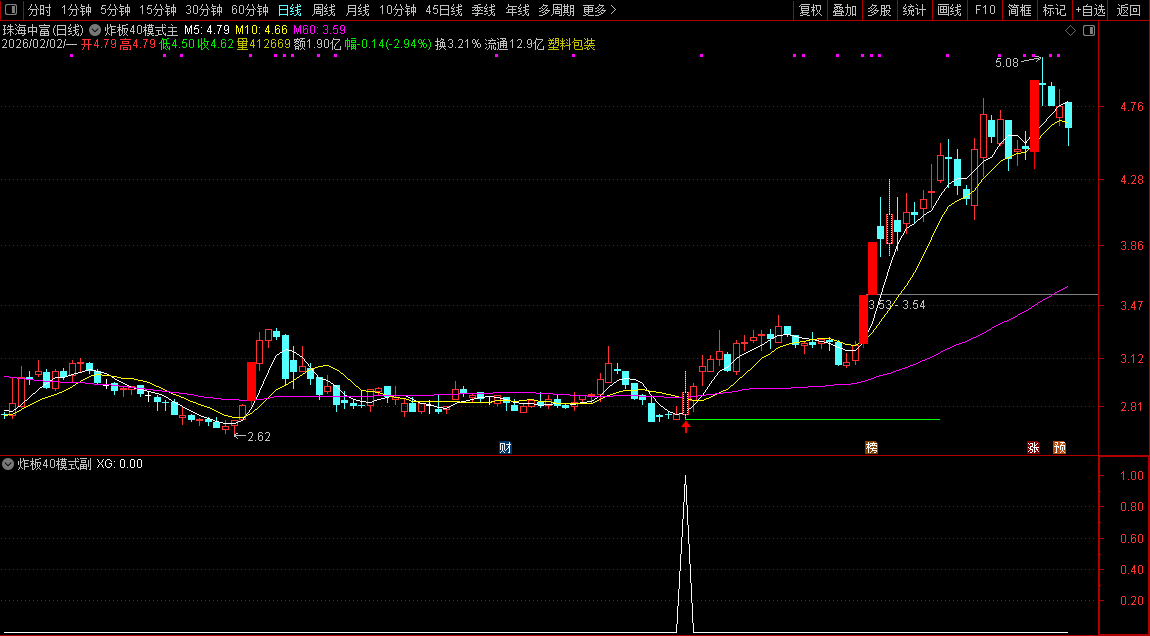
Task: Click the 塑料包装 industry link
Action: pos(571,44)
